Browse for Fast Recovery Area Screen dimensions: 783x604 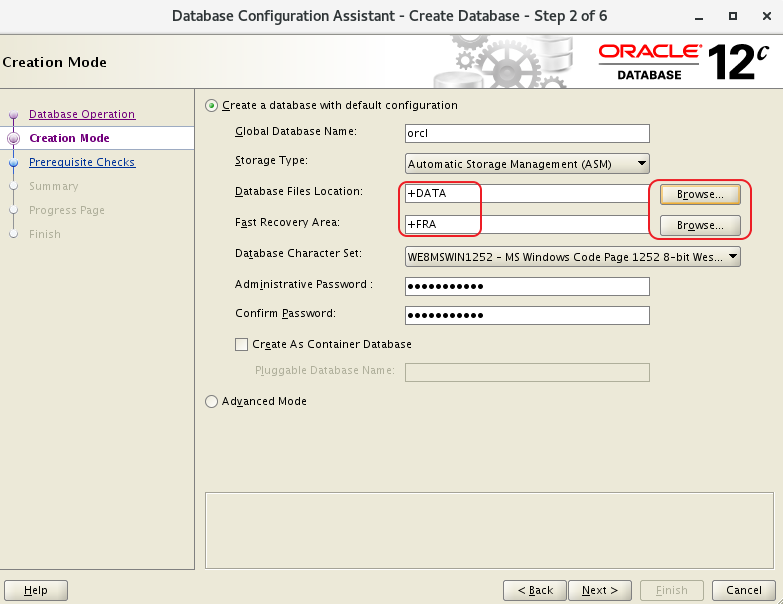tap(700, 225)
